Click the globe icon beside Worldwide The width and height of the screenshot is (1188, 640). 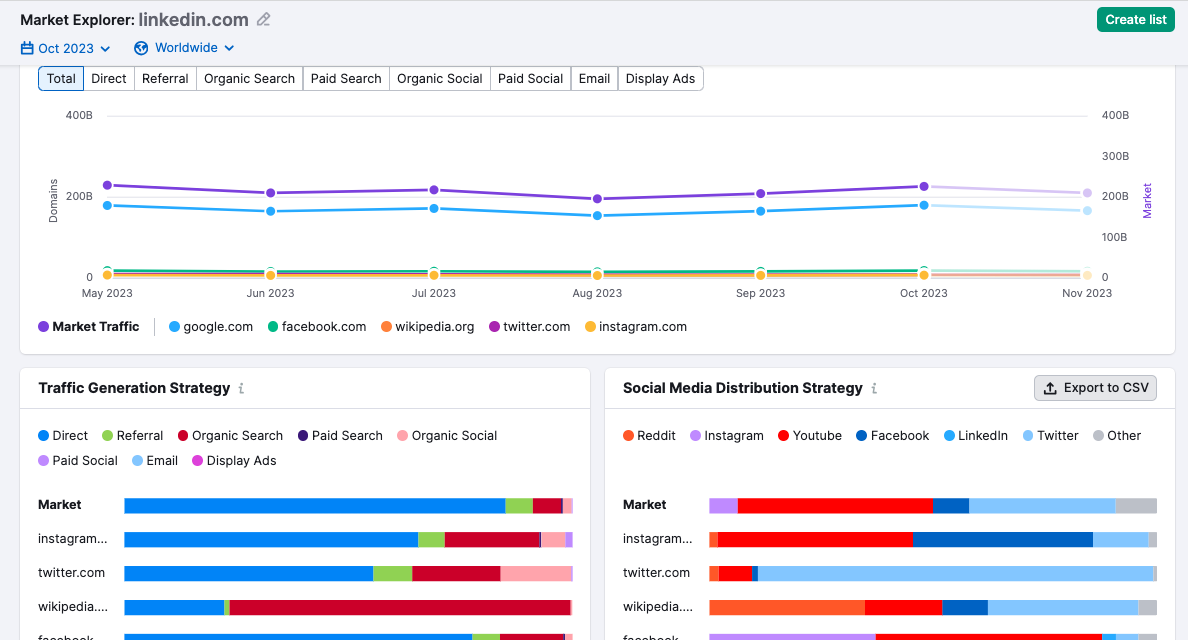click(x=141, y=48)
